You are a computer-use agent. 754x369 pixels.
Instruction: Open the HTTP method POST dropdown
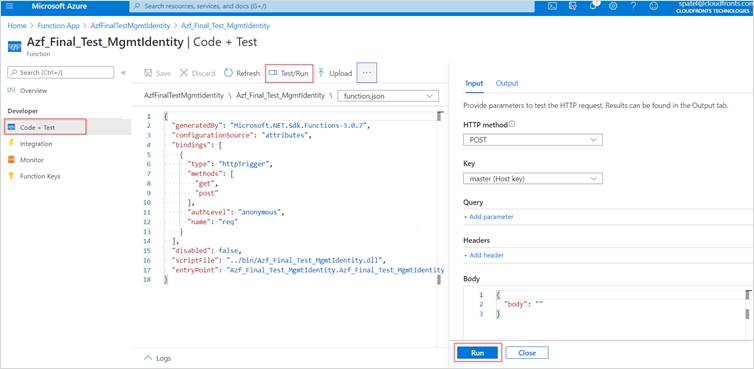pyautogui.click(x=532, y=140)
